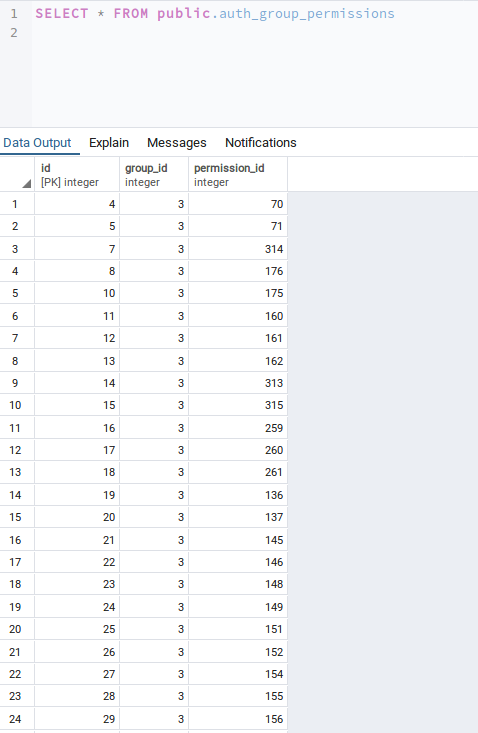Click permission_id cell with value 151

238,629
